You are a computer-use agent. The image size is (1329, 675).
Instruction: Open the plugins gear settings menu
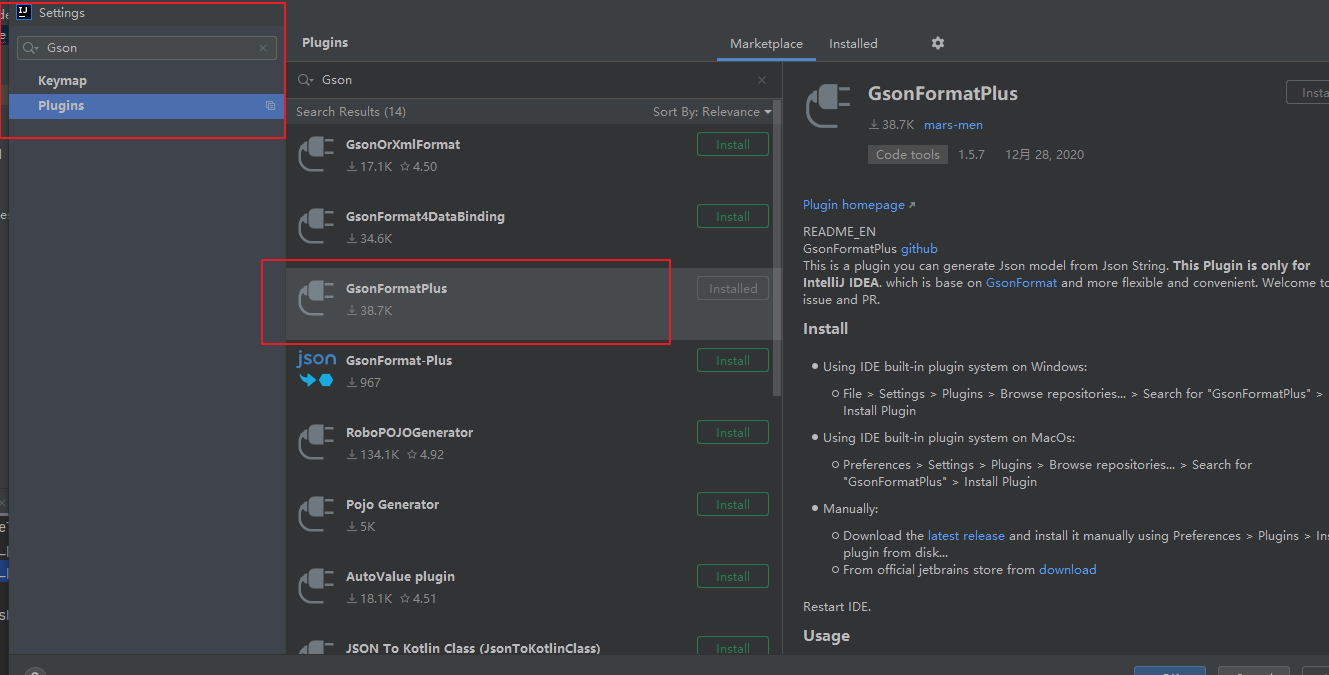937,43
